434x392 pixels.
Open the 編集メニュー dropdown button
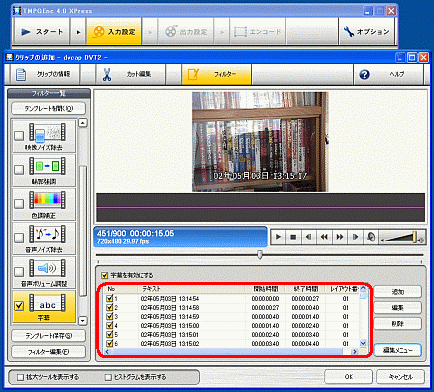click(x=397, y=350)
